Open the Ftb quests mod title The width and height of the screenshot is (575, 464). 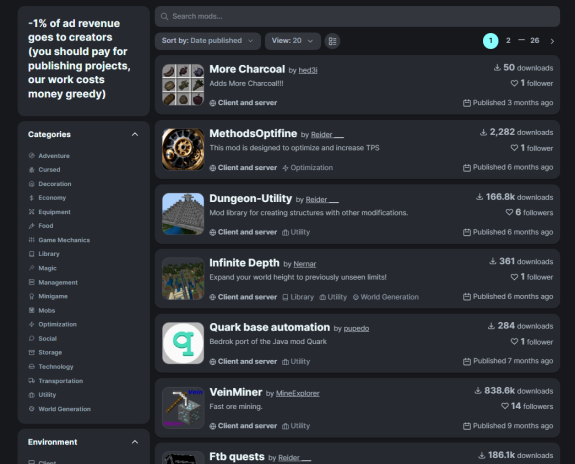[237, 457]
